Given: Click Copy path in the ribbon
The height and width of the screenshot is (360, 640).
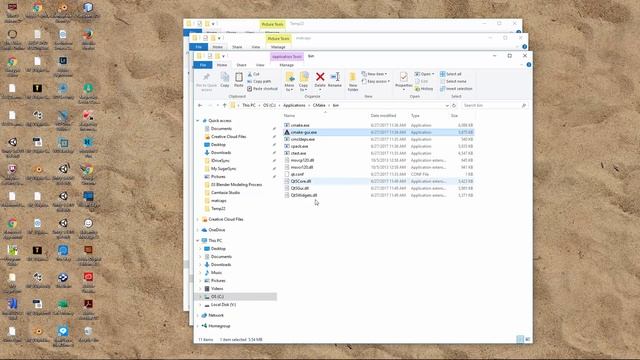Looking at the screenshot, I should point(259,81).
